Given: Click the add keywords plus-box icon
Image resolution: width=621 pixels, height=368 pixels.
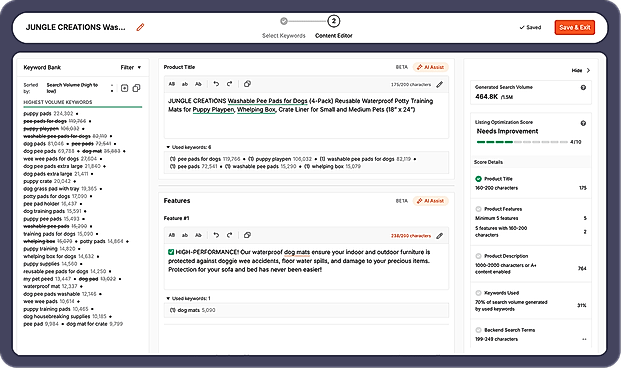Looking at the screenshot, I should [124, 88].
